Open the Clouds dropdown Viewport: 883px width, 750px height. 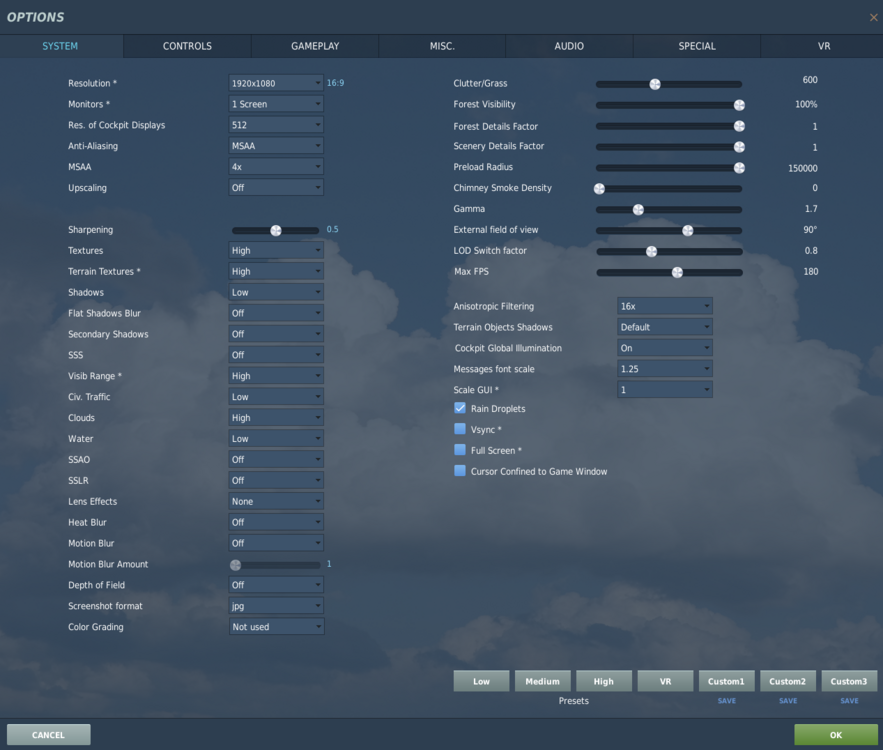(x=276, y=417)
